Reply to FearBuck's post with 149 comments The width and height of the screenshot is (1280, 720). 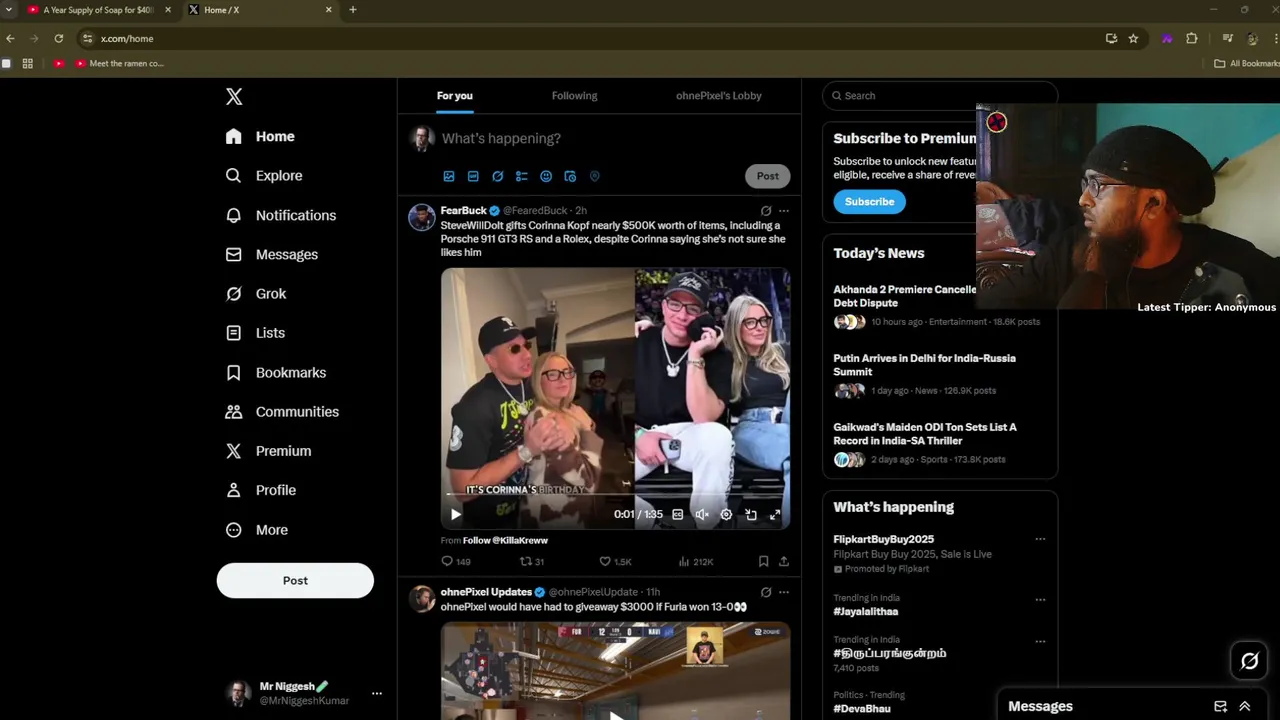[x=456, y=562]
